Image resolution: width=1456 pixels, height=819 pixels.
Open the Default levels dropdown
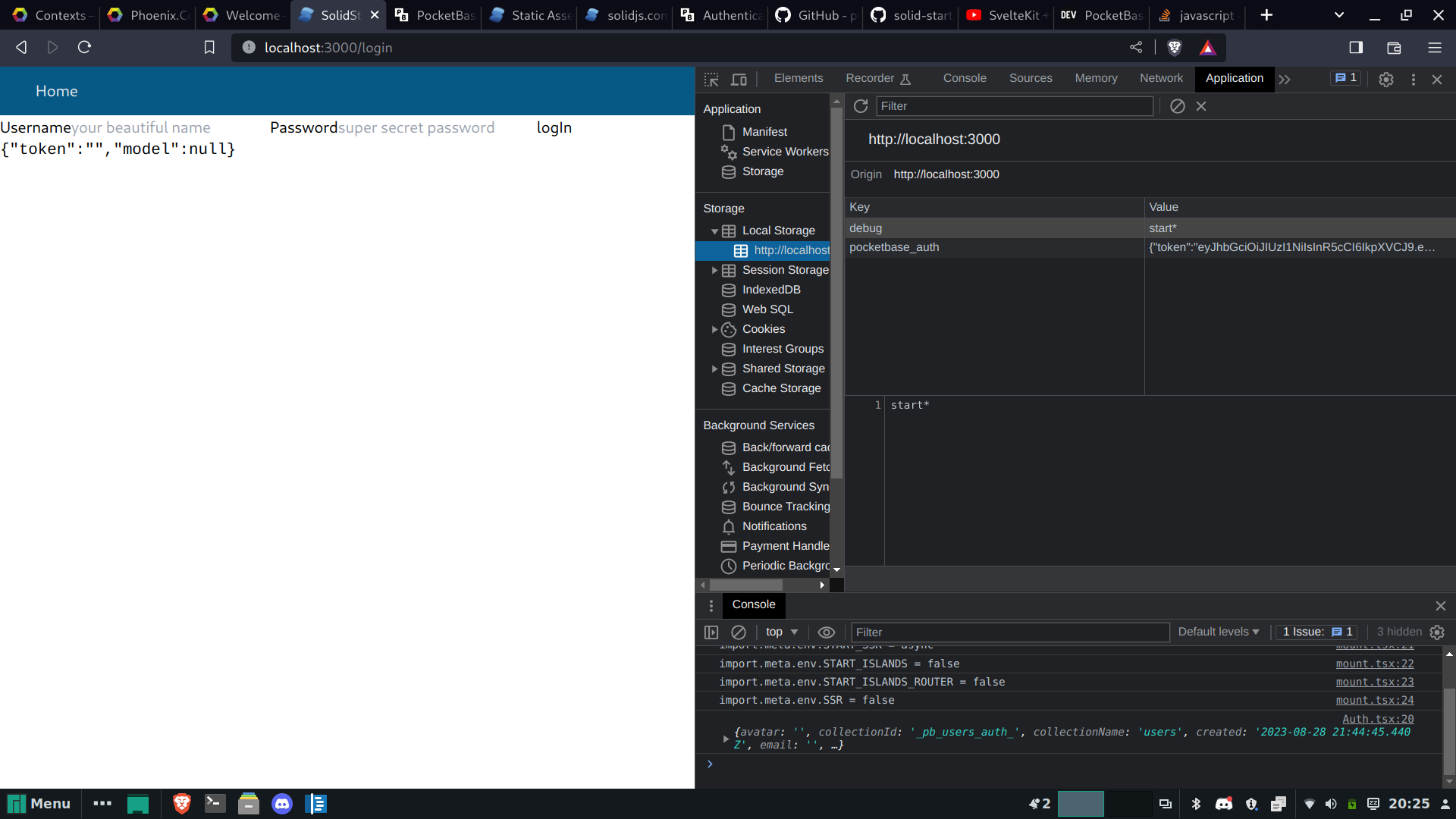pos(1219,632)
